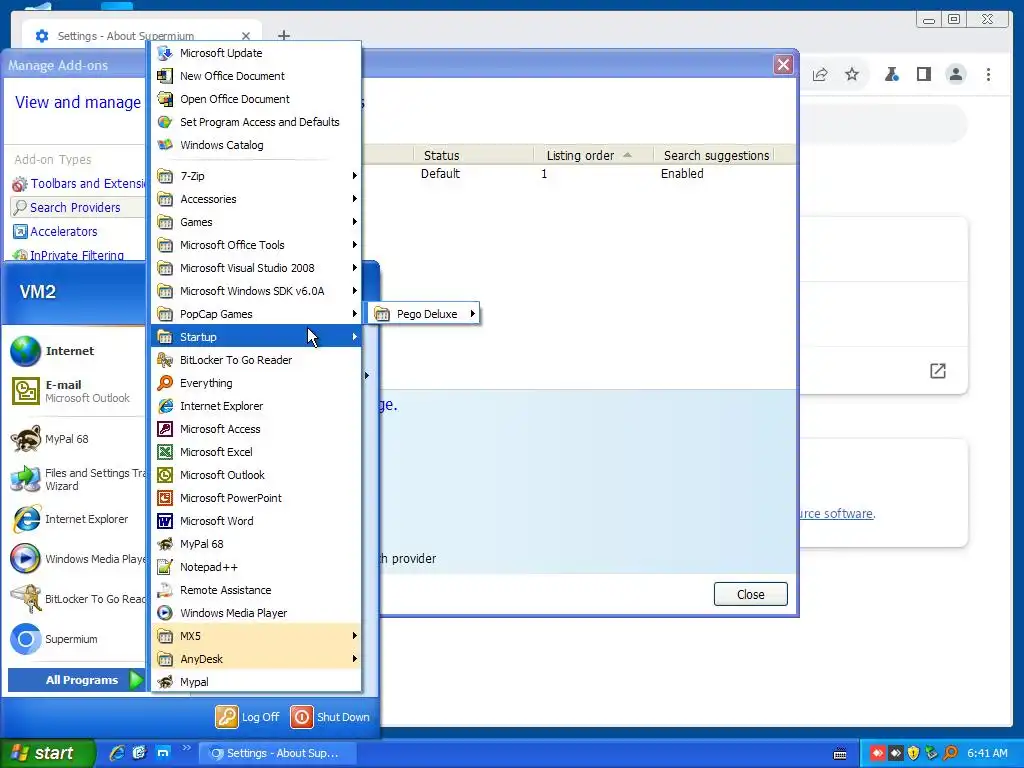Open Everything search program
1024x768 pixels.
(x=256, y=383)
